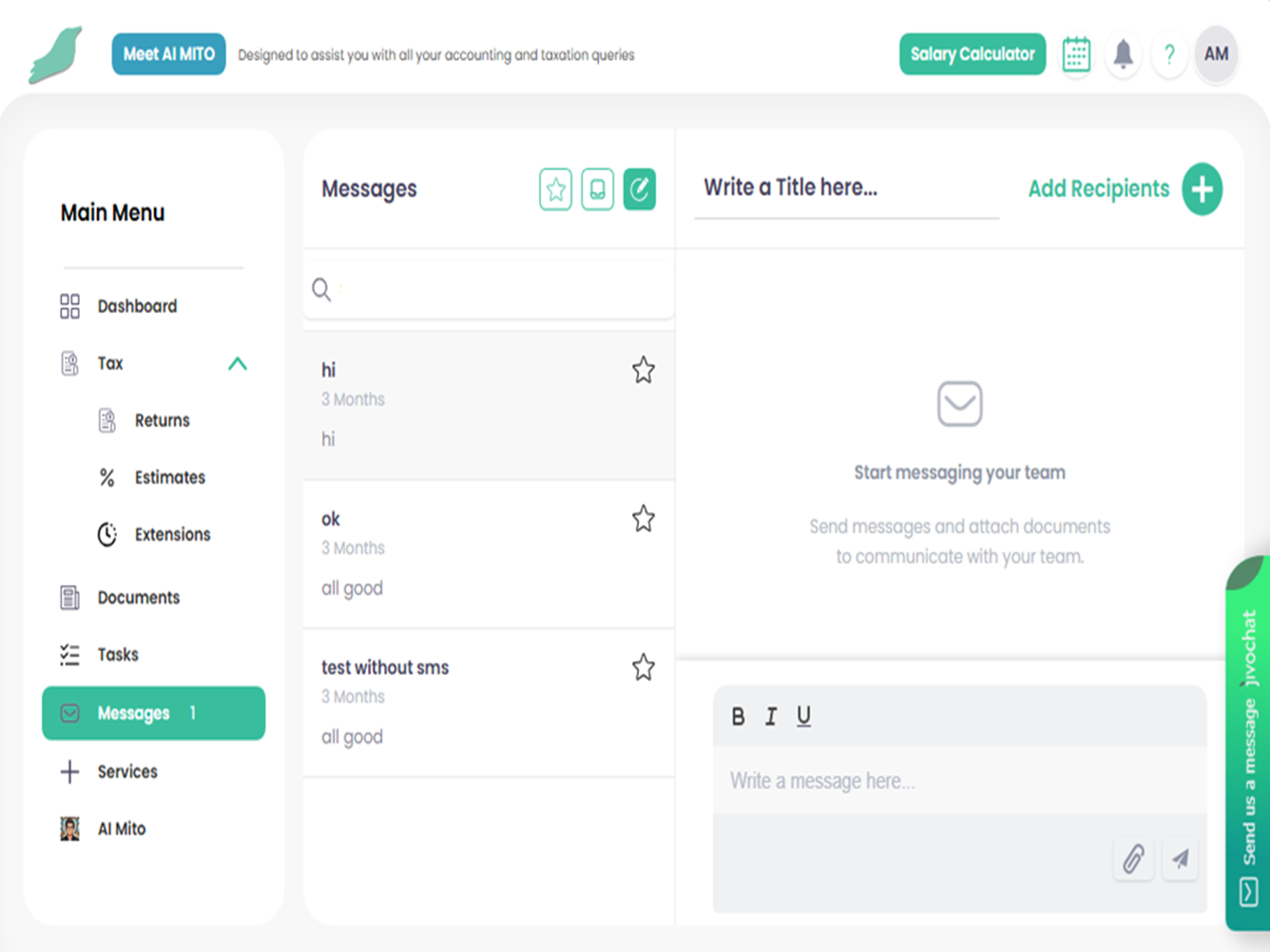Filter starred messages with star button

click(555, 189)
